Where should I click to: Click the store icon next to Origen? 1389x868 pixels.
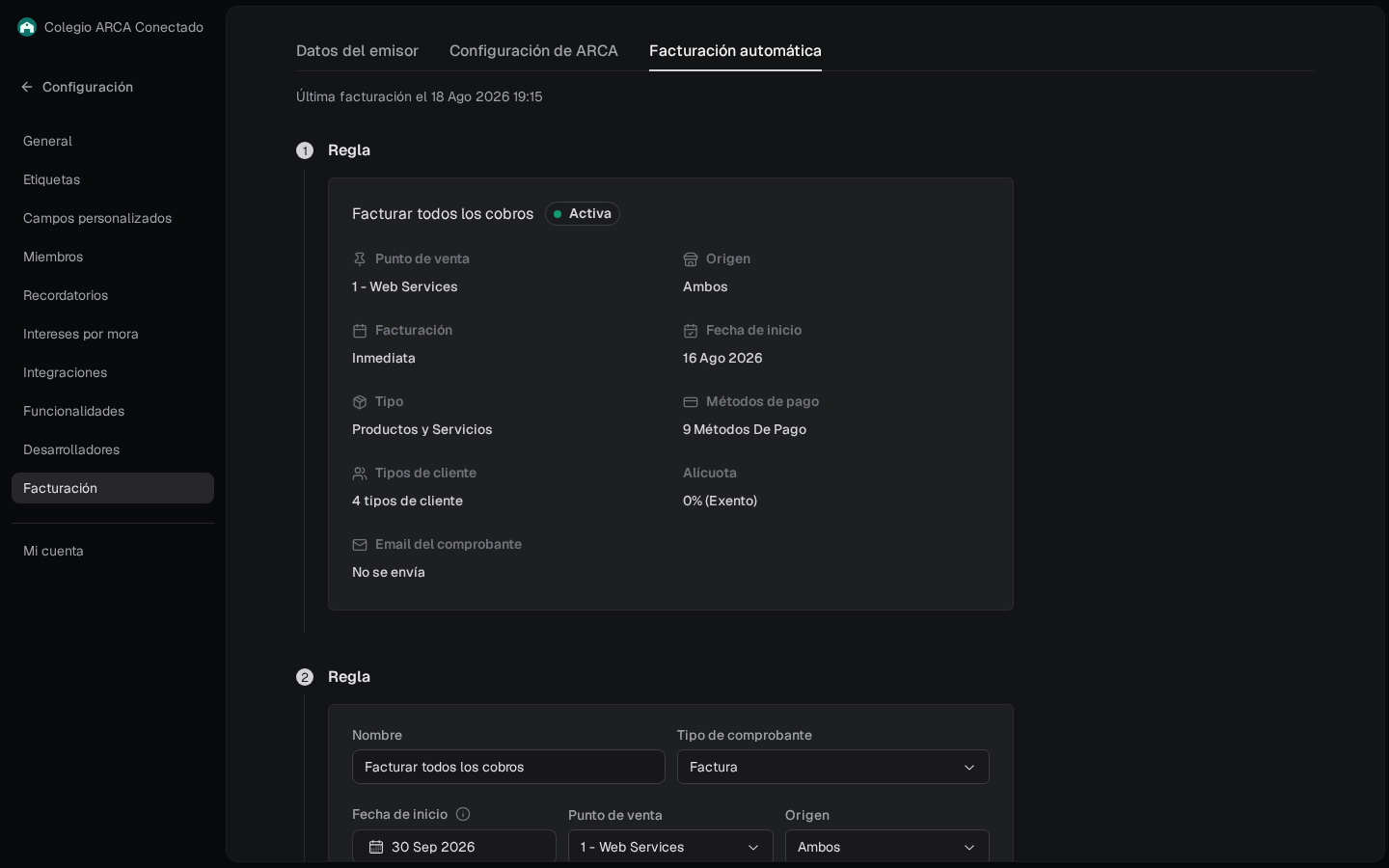click(691, 259)
